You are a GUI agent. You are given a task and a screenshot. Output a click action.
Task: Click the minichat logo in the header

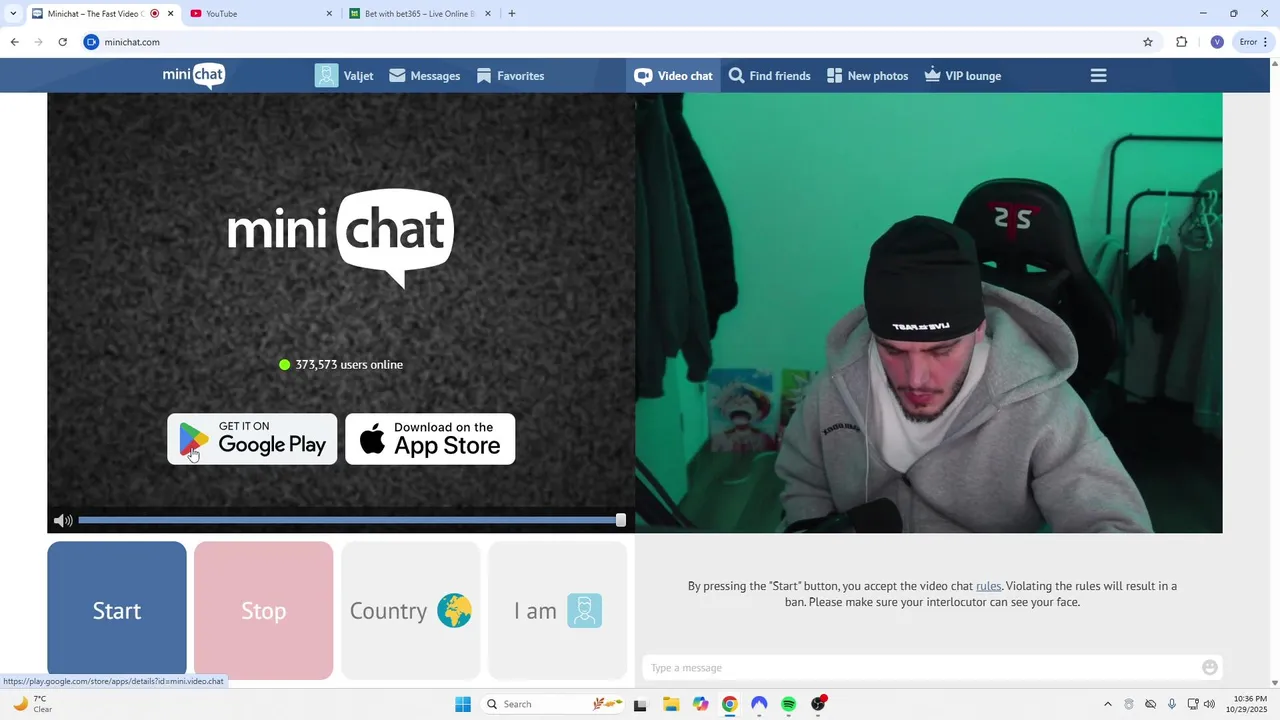pos(194,75)
